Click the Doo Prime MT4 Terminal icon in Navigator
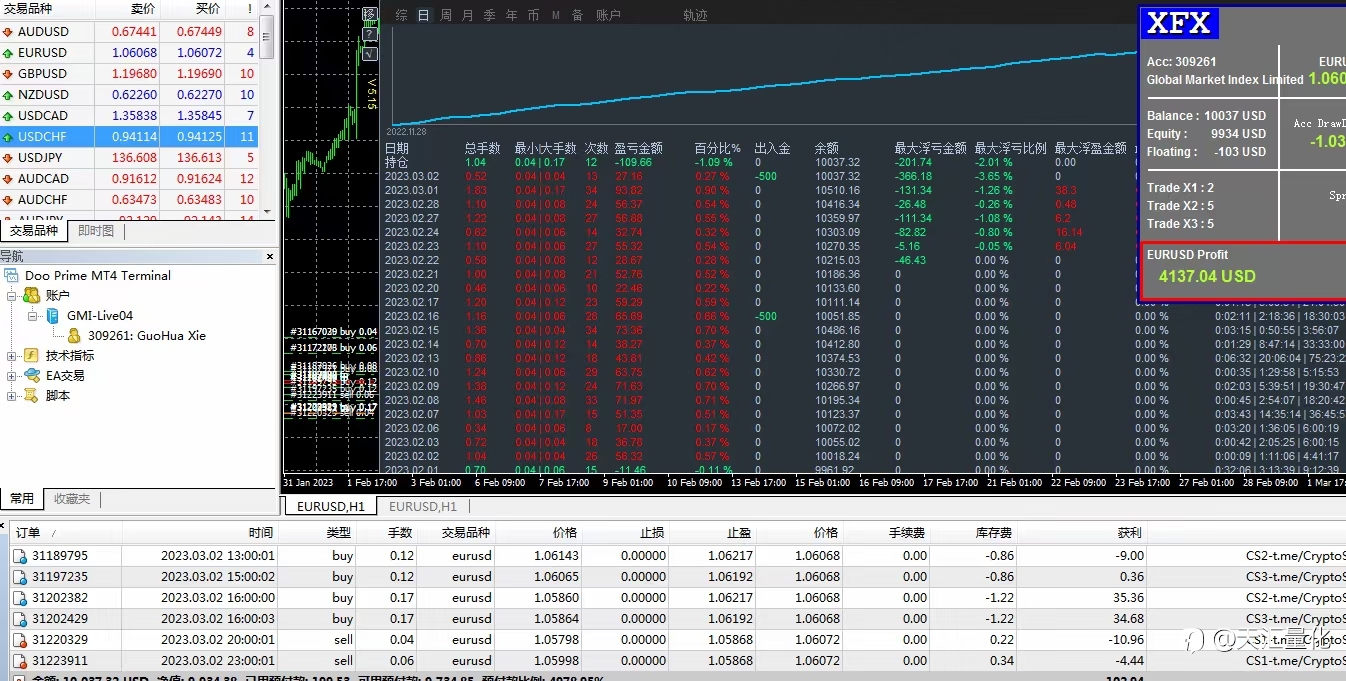 (x=12, y=276)
